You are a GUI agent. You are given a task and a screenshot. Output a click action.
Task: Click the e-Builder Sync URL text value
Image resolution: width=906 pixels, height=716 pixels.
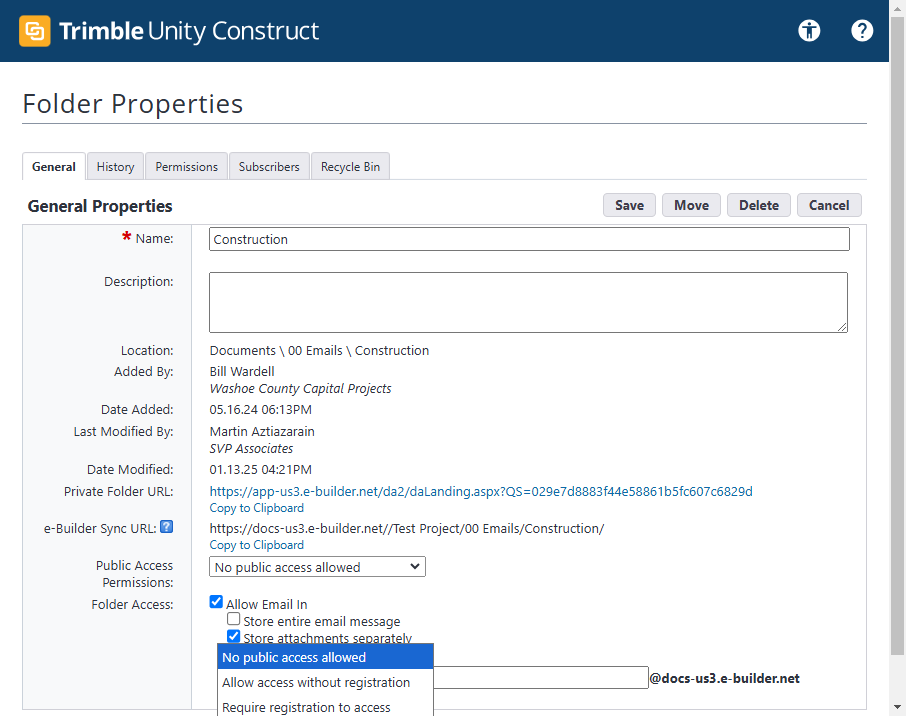[407, 528]
